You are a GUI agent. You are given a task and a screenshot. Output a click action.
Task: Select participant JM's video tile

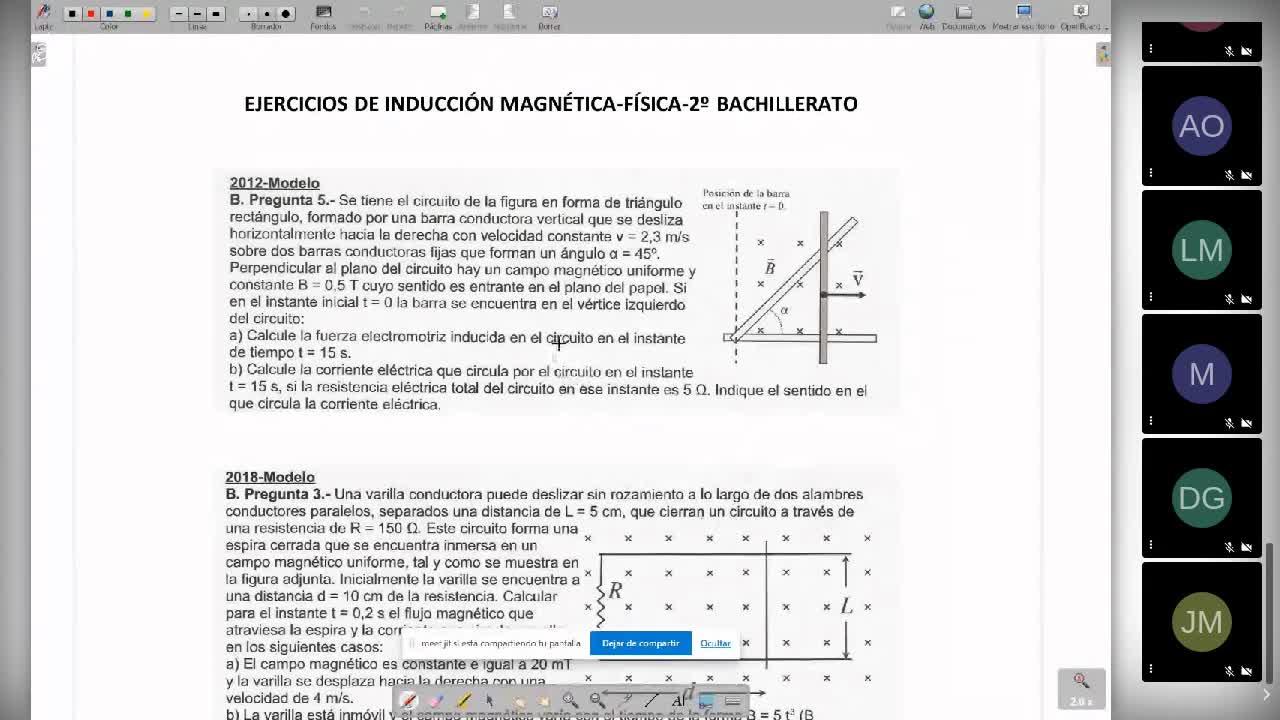pos(1202,622)
